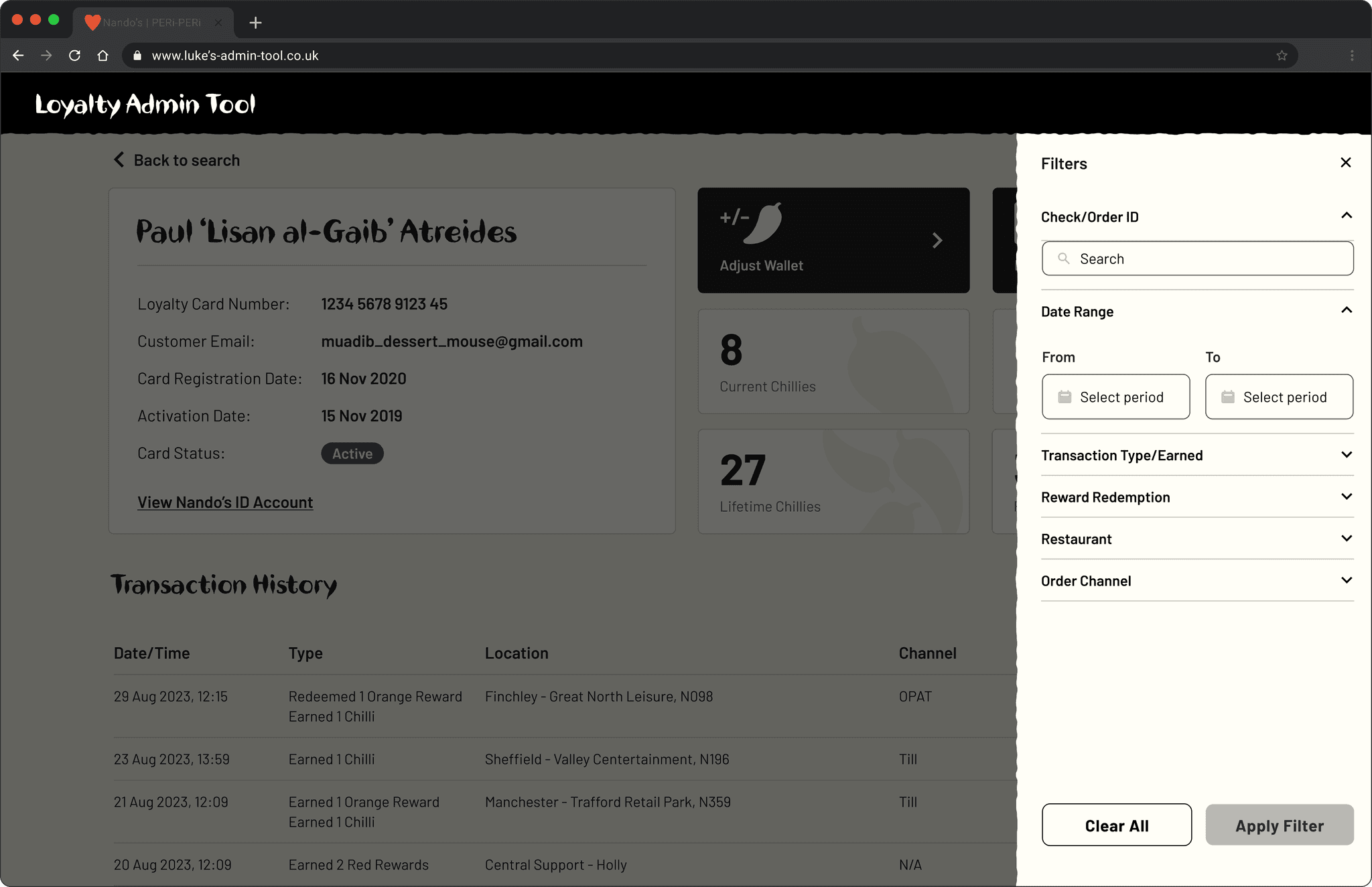
Task: Bookmark page with star icon
Action: point(1282,56)
